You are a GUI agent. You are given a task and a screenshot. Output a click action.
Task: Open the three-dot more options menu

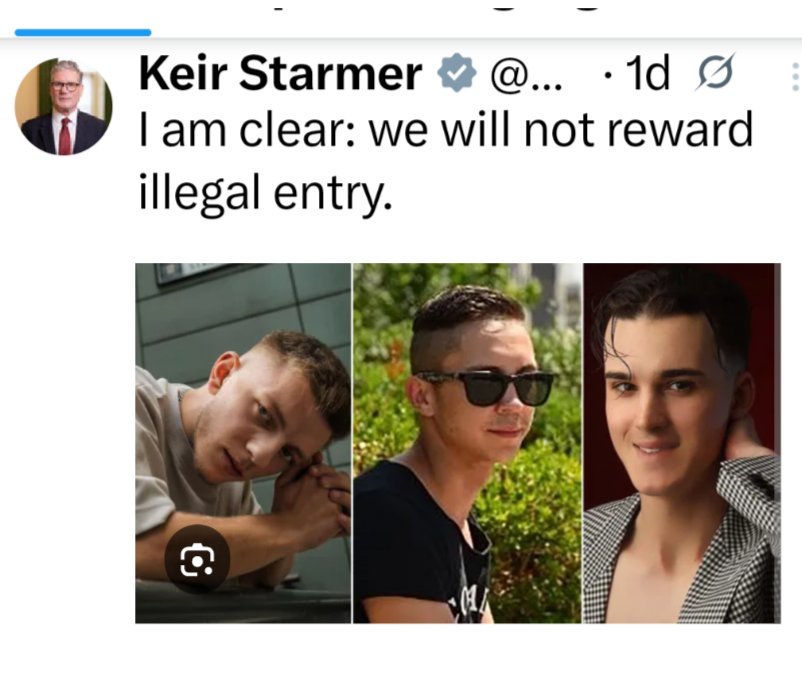pos(795,77)
